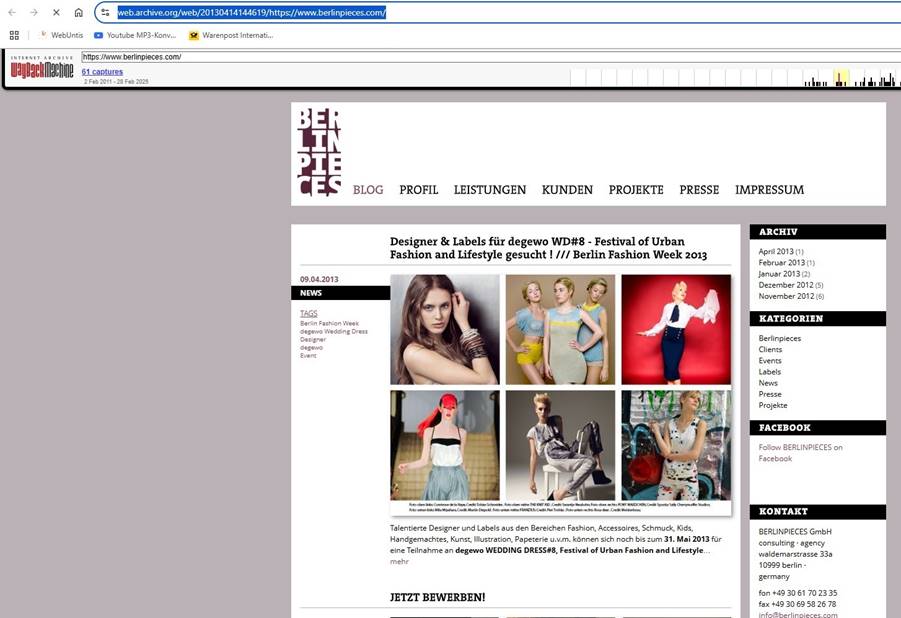This screenshot has width=901, height=618.
Task: Select the News category in sidebar
Action: point(768,383)
